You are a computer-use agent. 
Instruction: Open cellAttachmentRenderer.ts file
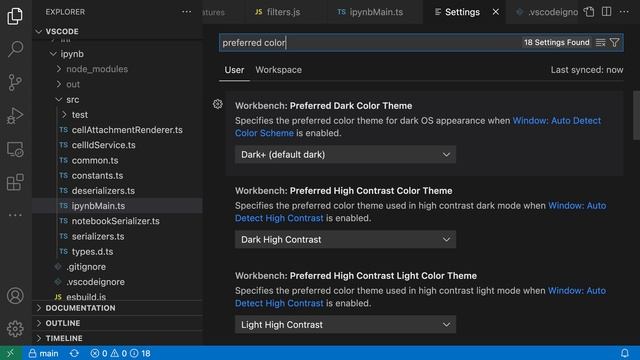click(118, 130)
